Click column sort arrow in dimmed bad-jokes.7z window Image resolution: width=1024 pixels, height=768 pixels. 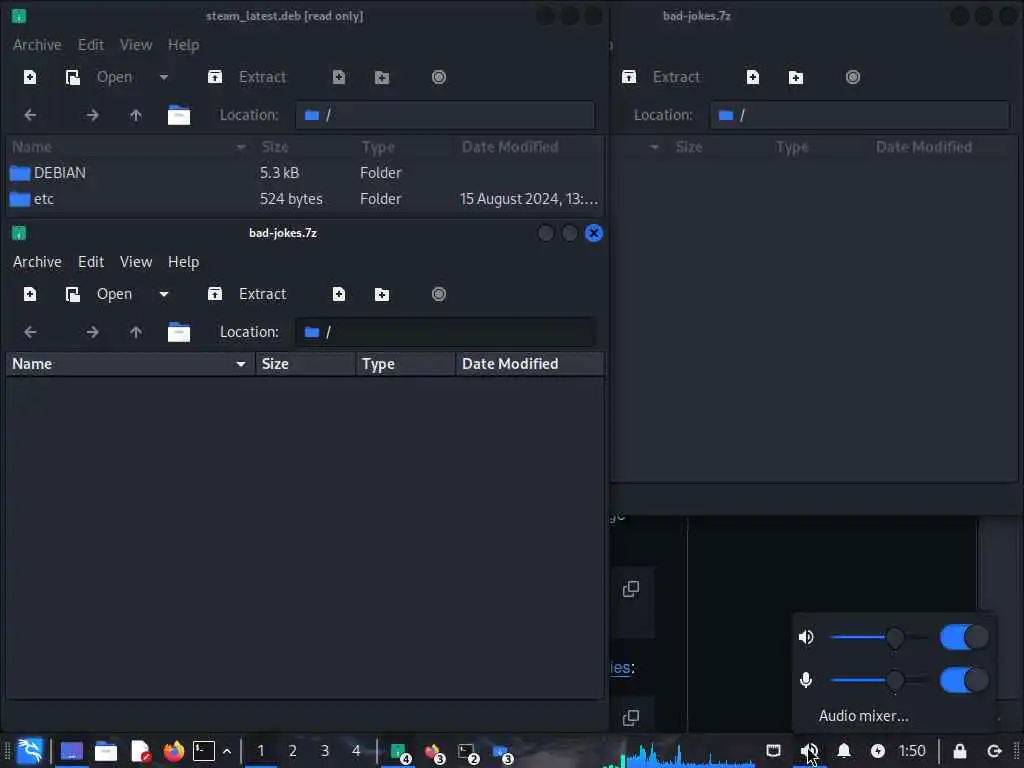click(654, 148)
